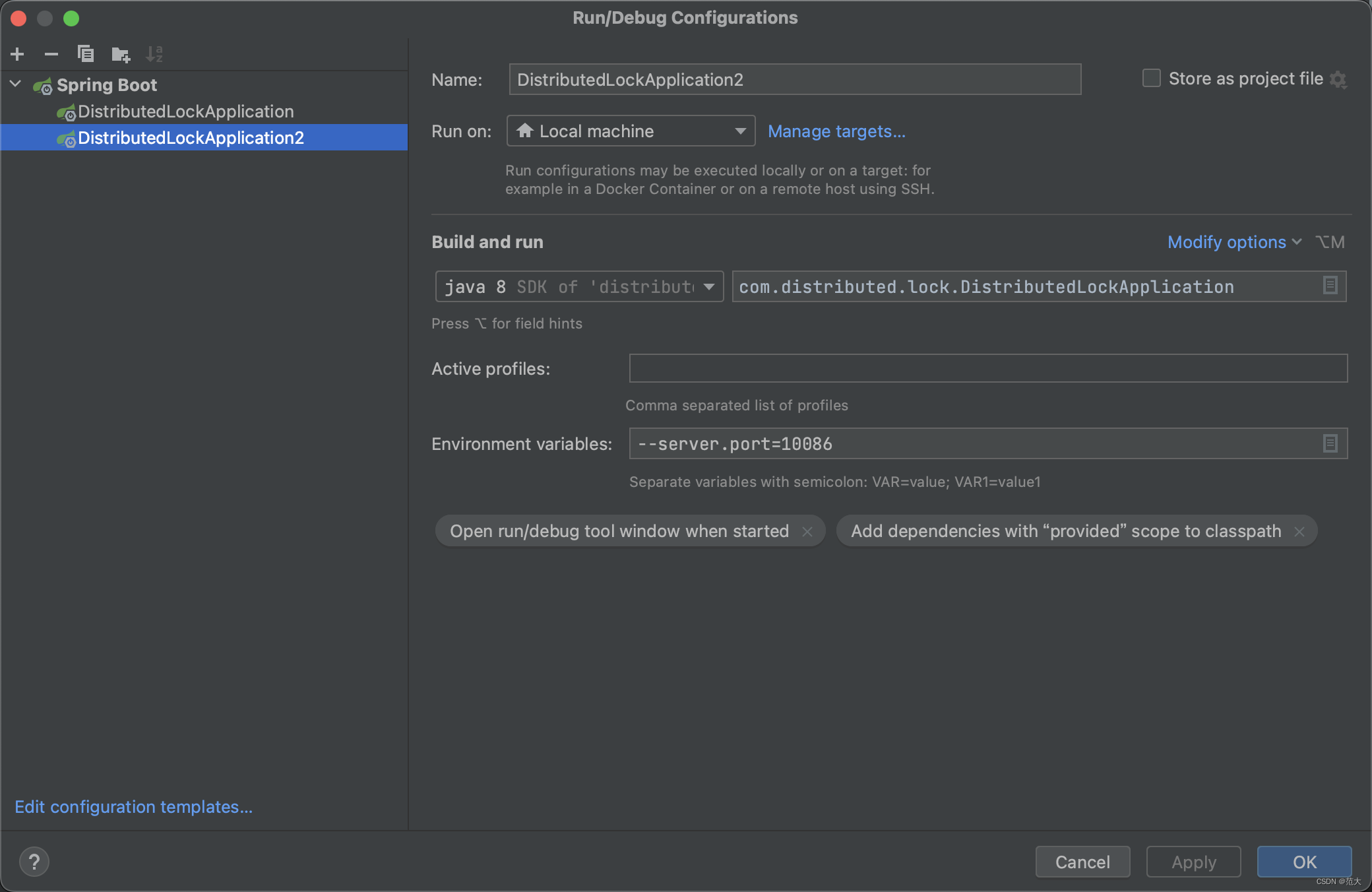This screenshot has height=892, width=1372.
Task: Create new configuration folder
Action: pos(121,54)
